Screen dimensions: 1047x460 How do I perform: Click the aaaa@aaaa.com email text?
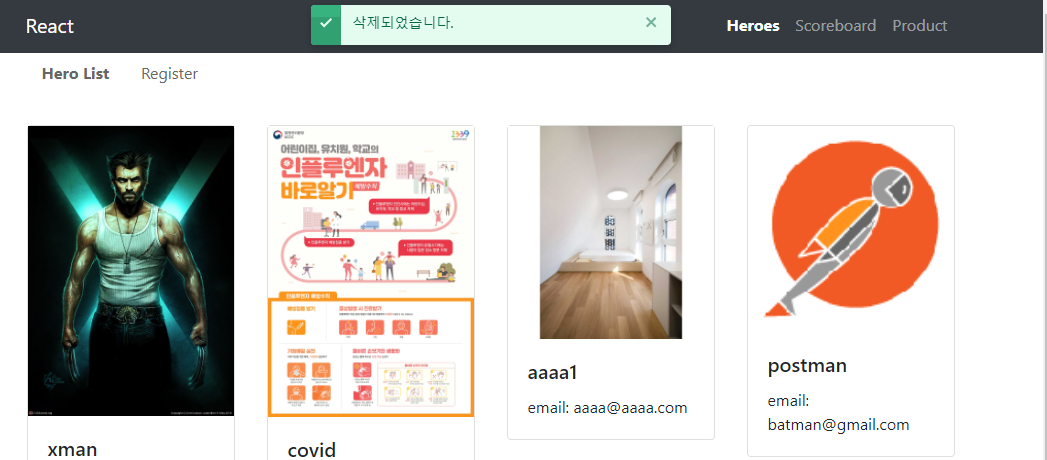[607, 407]
